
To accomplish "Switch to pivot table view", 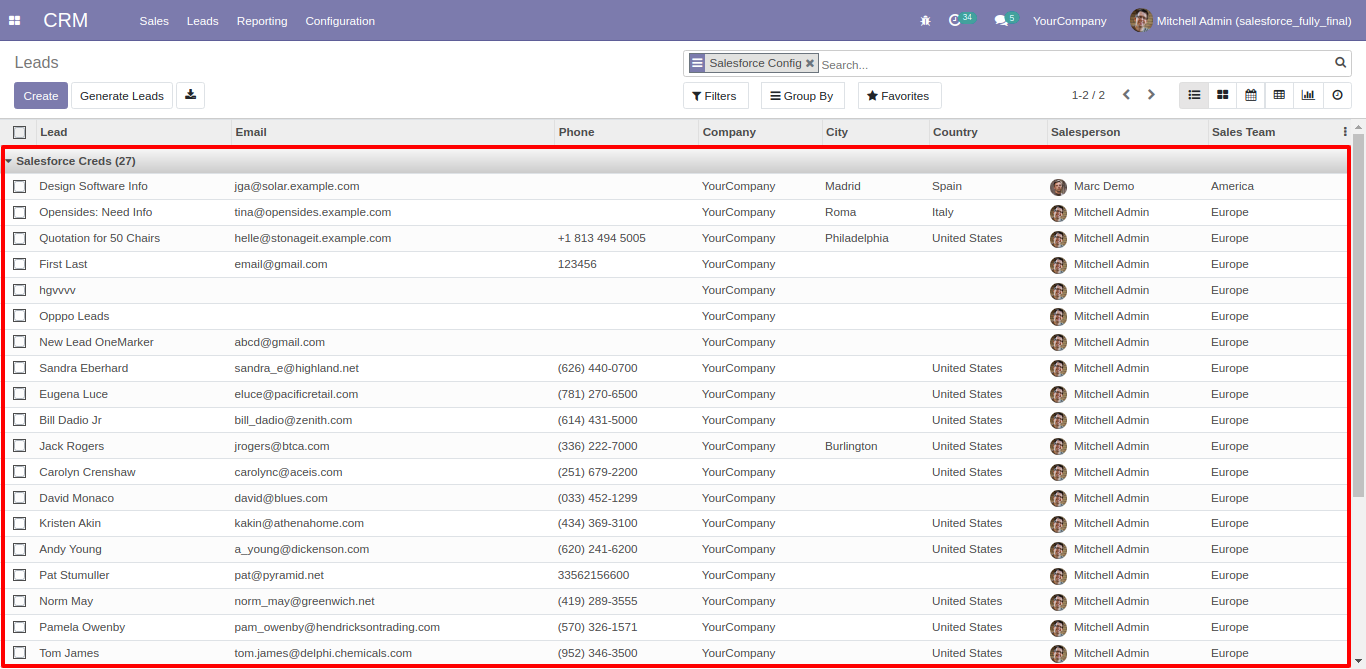I will [1279, 95].
